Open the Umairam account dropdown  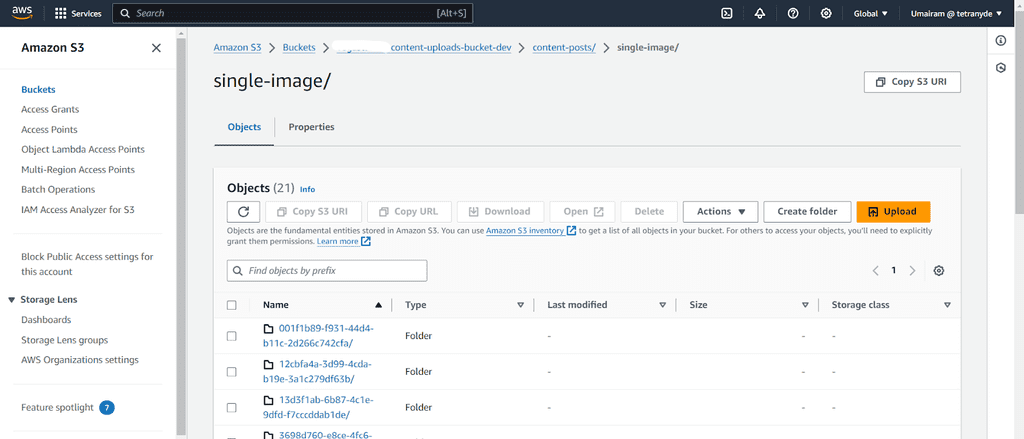956,13
